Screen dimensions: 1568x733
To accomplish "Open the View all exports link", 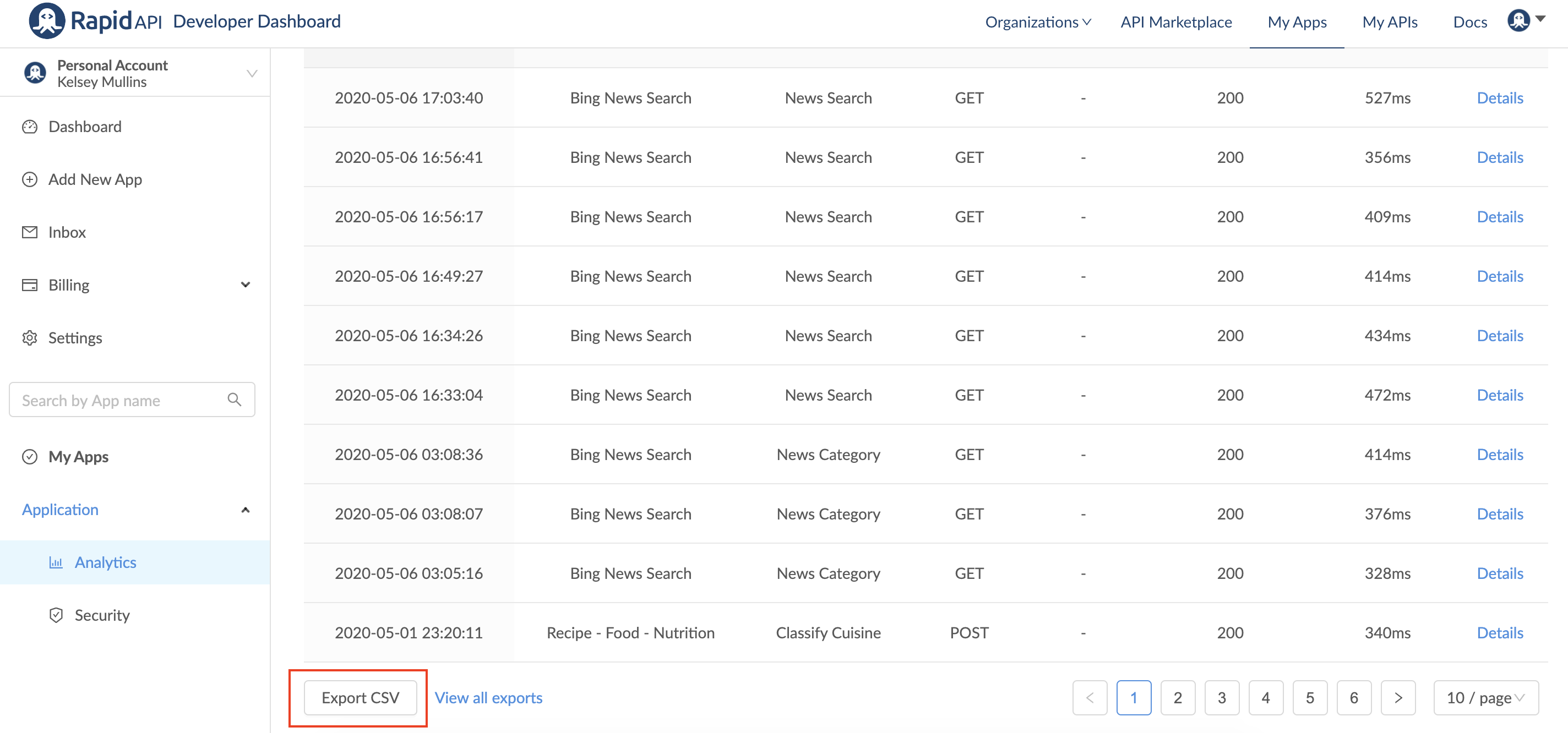I will pyautogui.click(x=488, y=698).
